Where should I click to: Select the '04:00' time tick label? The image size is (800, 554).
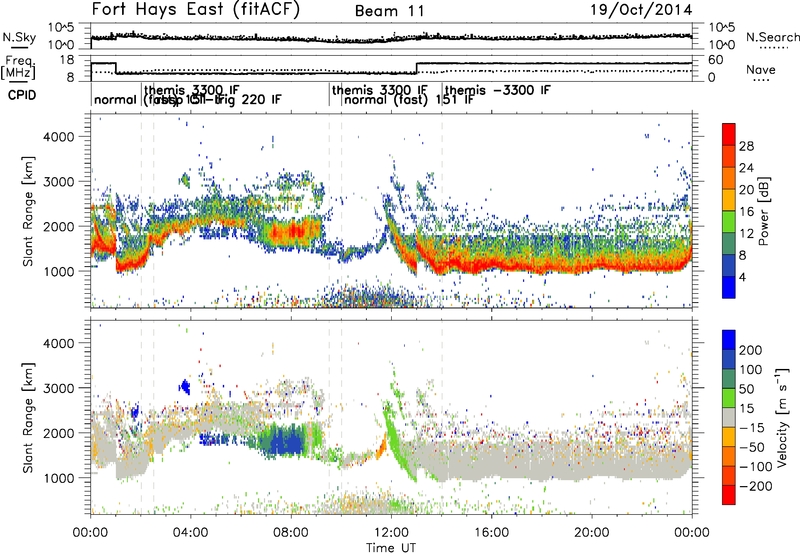pos(190,533)
